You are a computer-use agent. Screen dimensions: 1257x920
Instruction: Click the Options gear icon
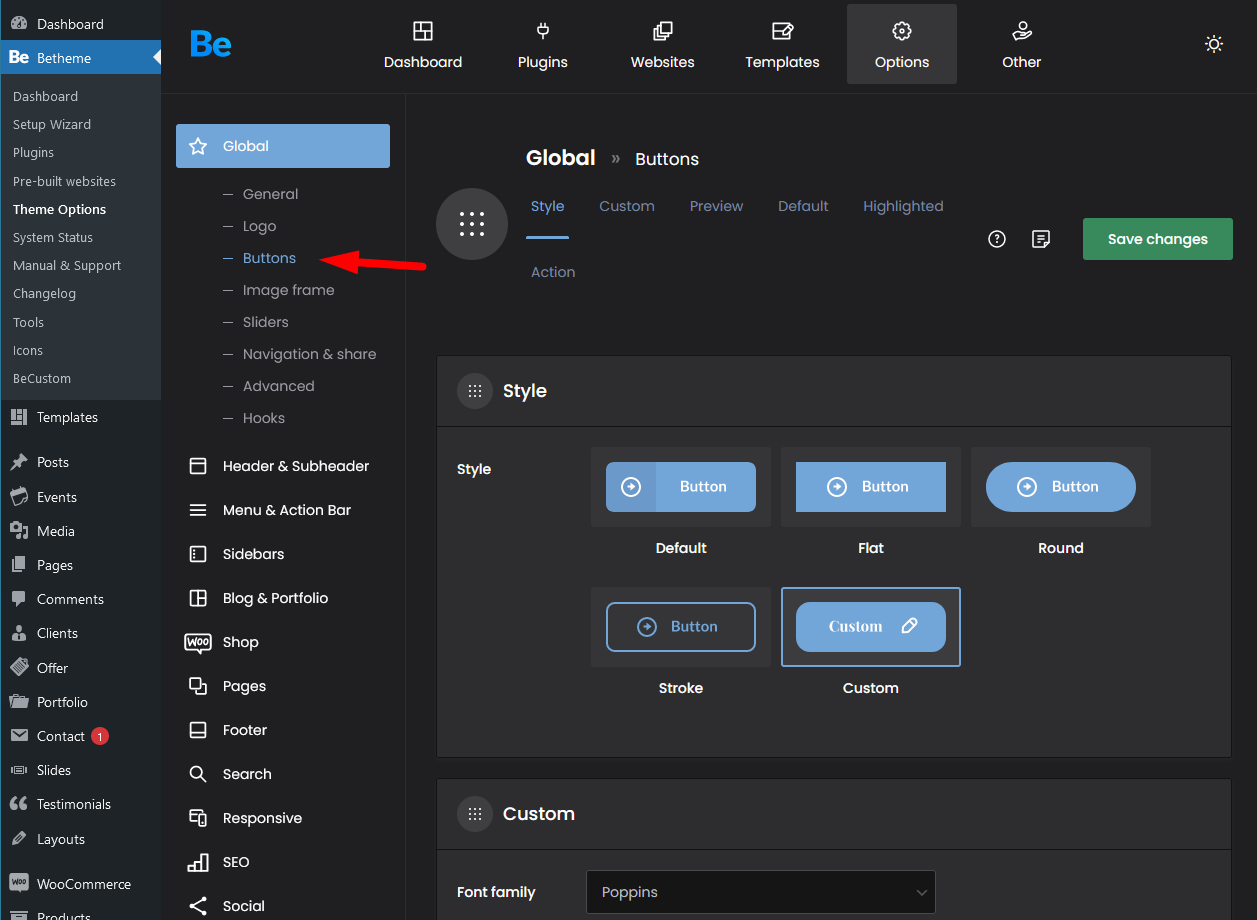902,31
